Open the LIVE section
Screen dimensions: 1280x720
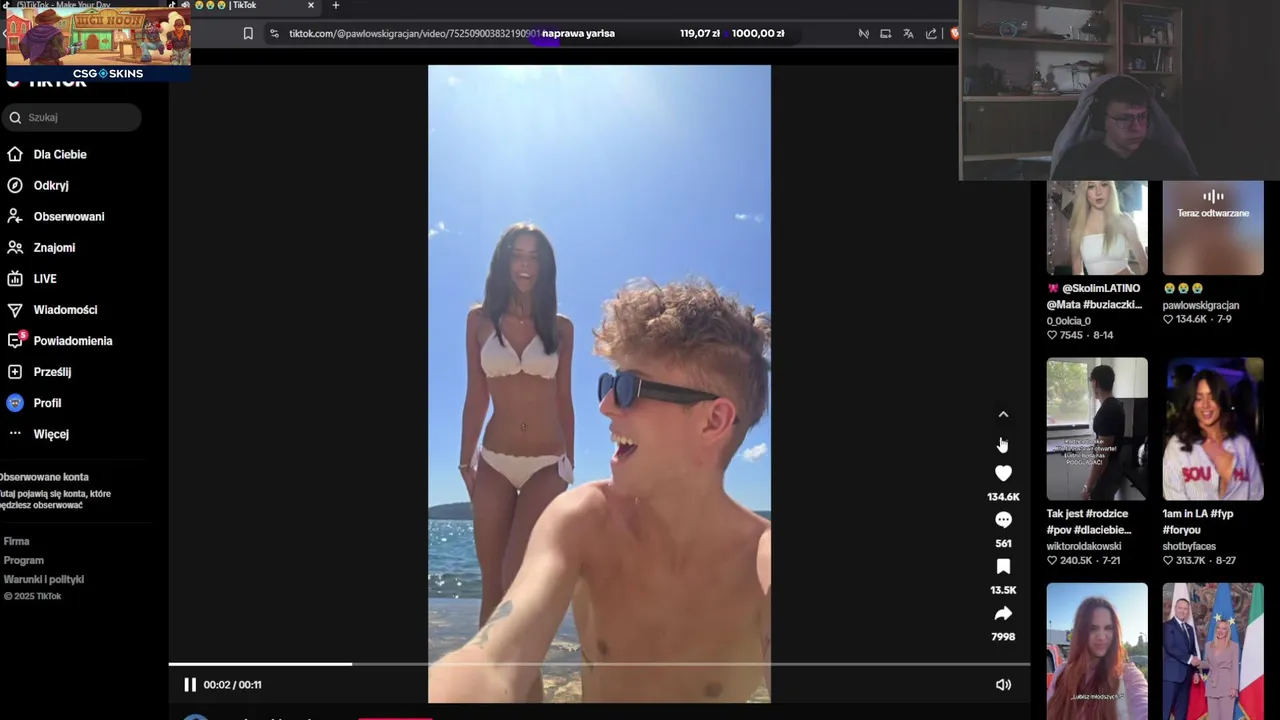pyautogui.click(x=45, y=278)
